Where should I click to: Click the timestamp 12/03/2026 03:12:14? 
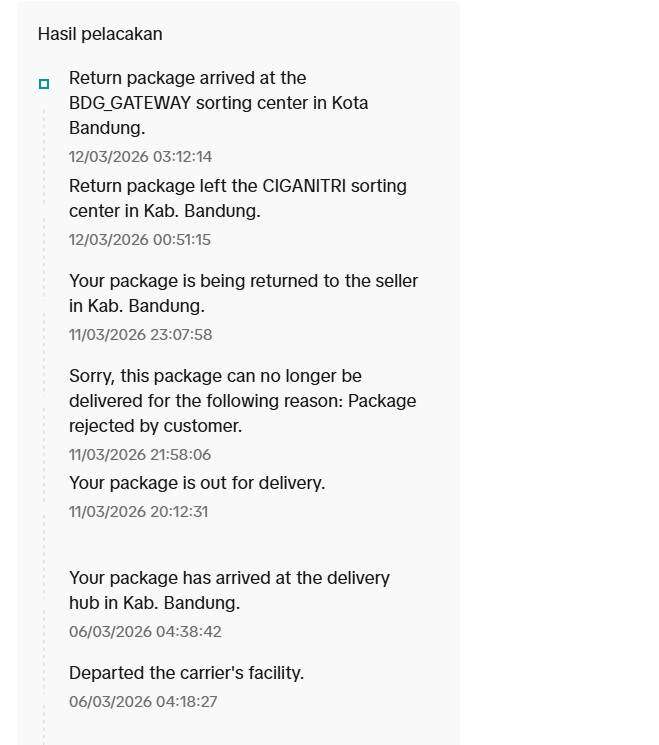pos(140,157)
